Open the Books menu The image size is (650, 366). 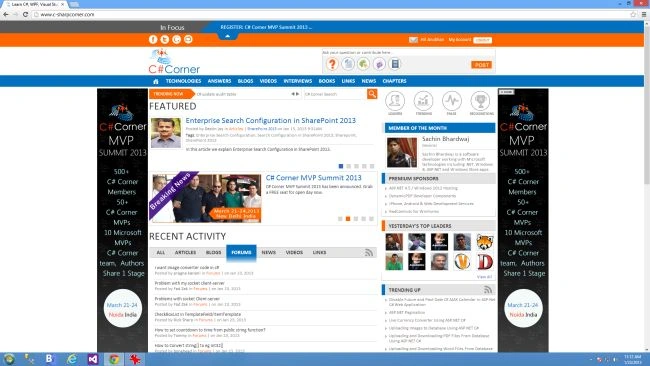(x=327, y=81)
